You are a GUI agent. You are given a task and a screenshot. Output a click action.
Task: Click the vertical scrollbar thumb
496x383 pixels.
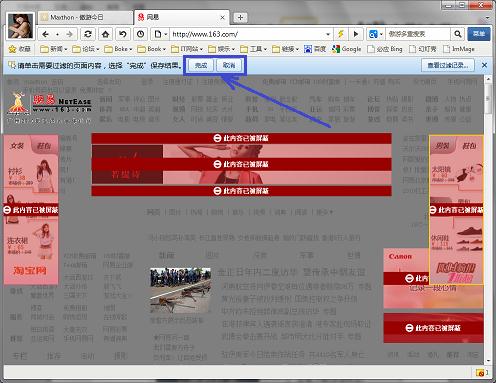pos(488,99)
